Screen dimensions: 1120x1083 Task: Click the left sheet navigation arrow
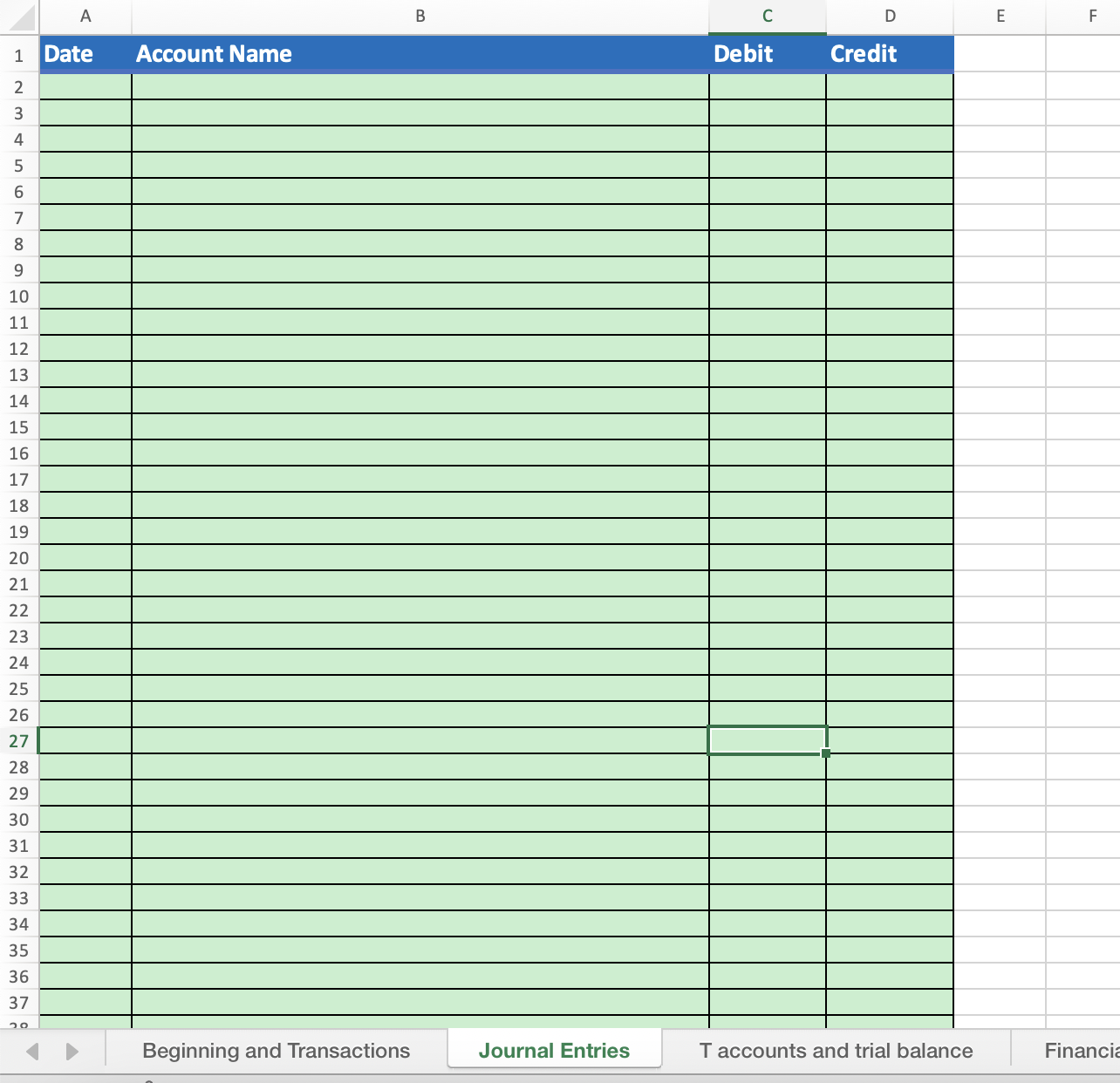tap(31, 1051)
